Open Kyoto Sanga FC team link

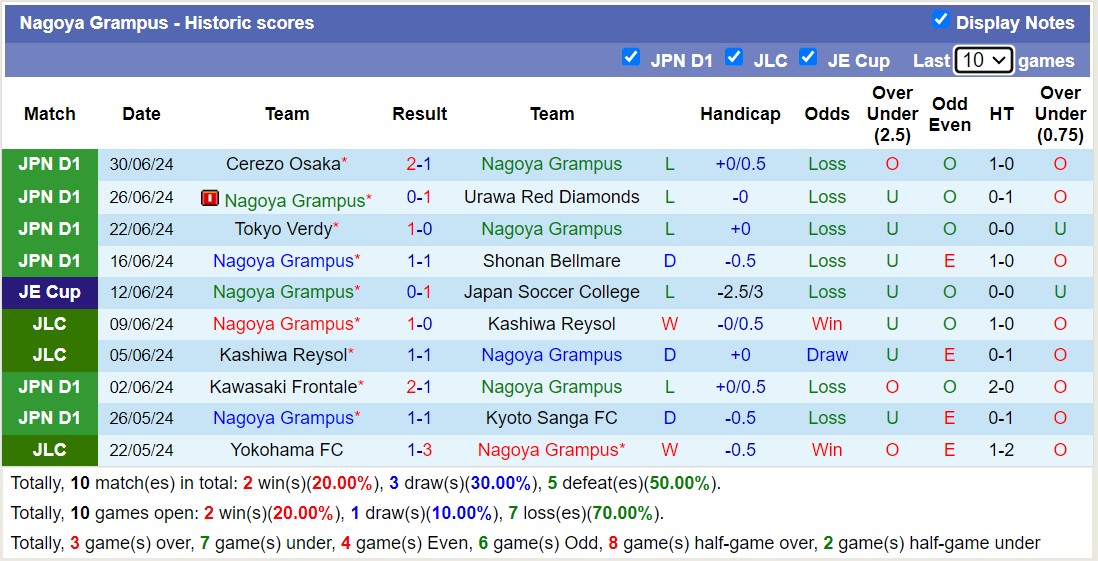552,418
